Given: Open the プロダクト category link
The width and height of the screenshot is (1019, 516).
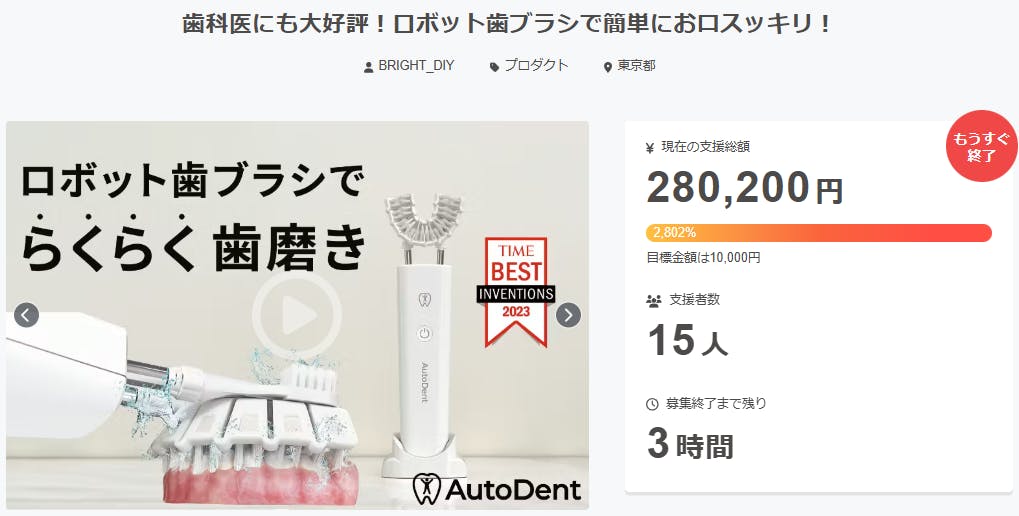Looking at the screenshot, I should click(536, 66).
